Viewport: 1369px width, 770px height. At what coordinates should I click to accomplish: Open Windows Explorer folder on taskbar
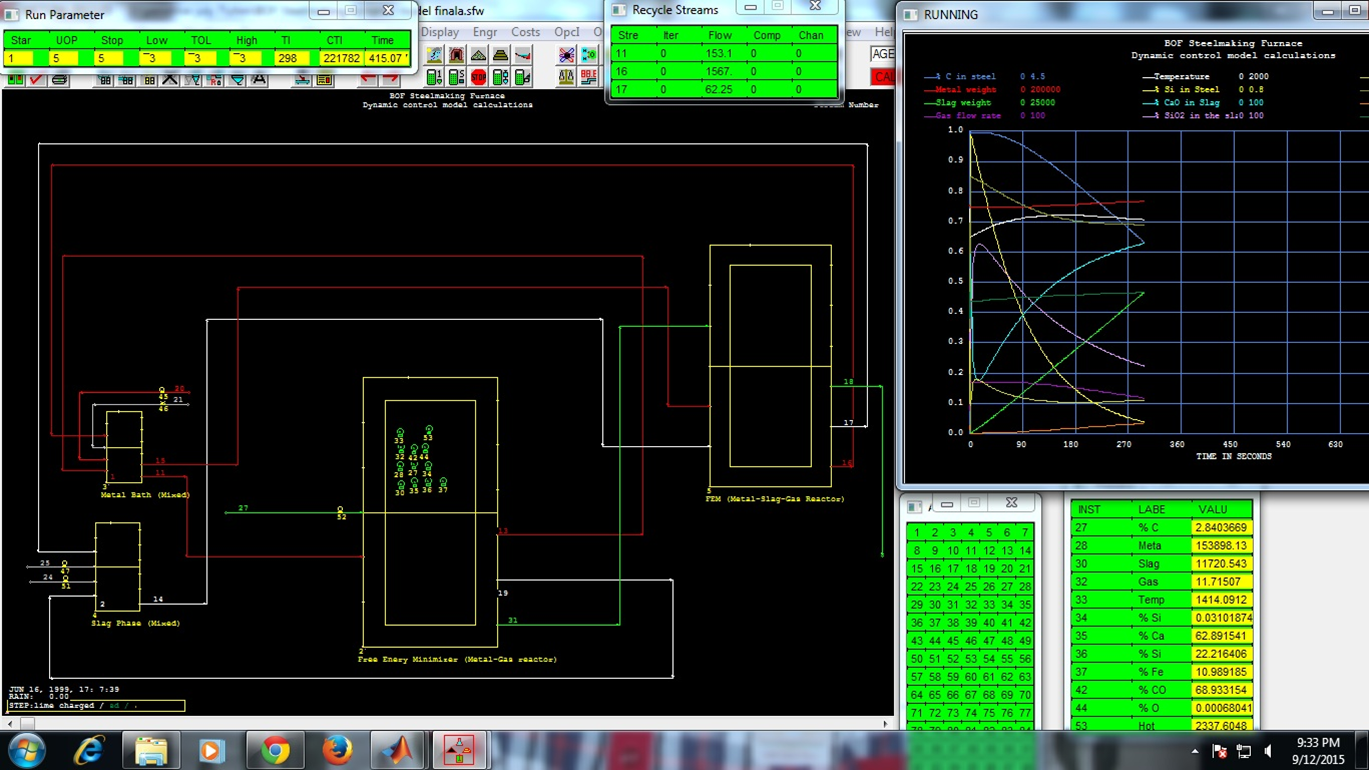click(151, 750)
